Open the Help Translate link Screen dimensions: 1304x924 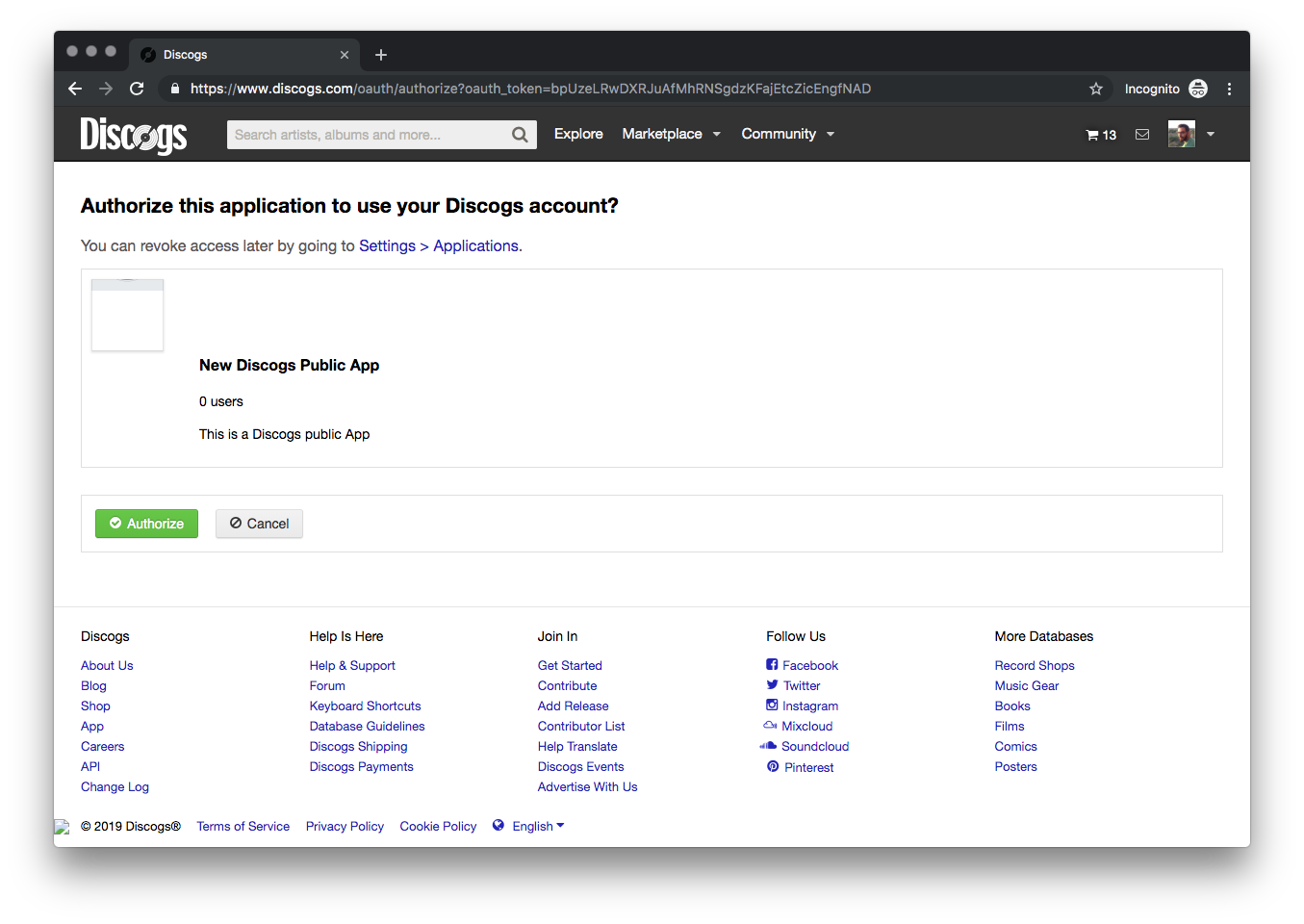point(577,746)
